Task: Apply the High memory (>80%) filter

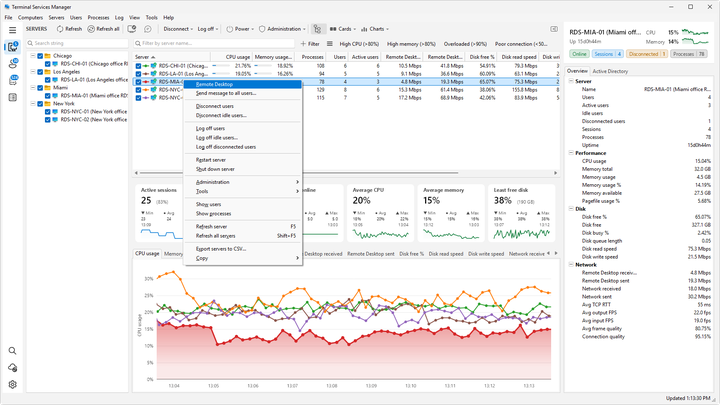Action: coord(411,44)
